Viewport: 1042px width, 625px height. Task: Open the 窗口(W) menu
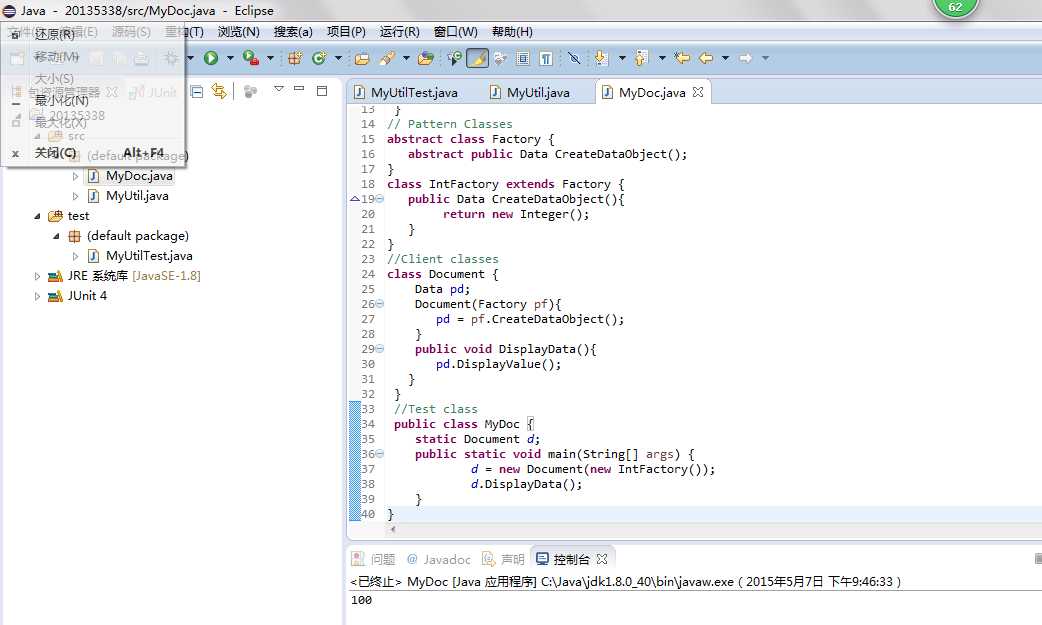pos(455,32)
